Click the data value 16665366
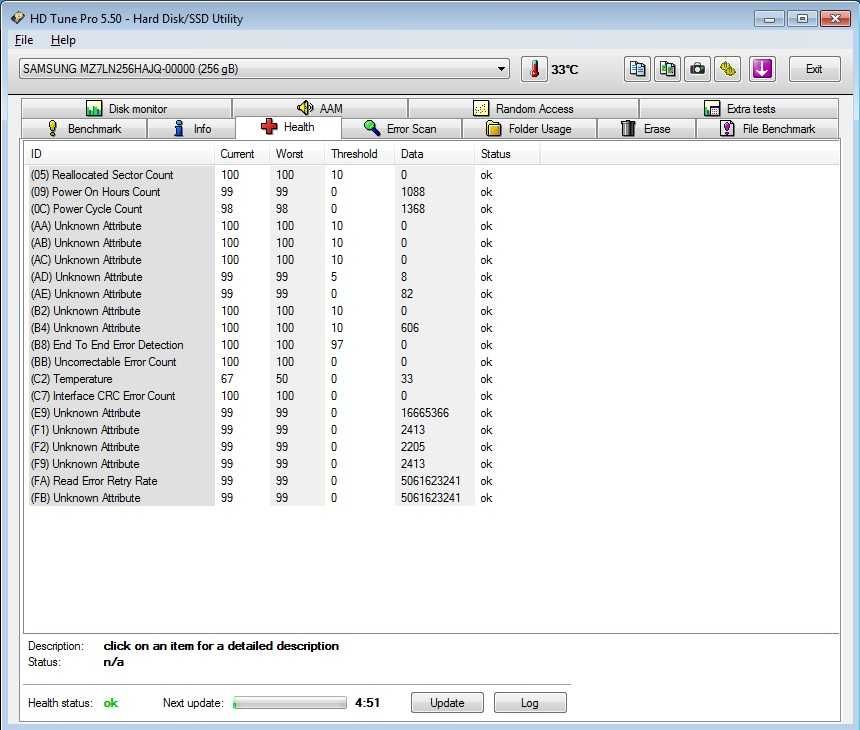860x730 pixels. tap(425, 413)
